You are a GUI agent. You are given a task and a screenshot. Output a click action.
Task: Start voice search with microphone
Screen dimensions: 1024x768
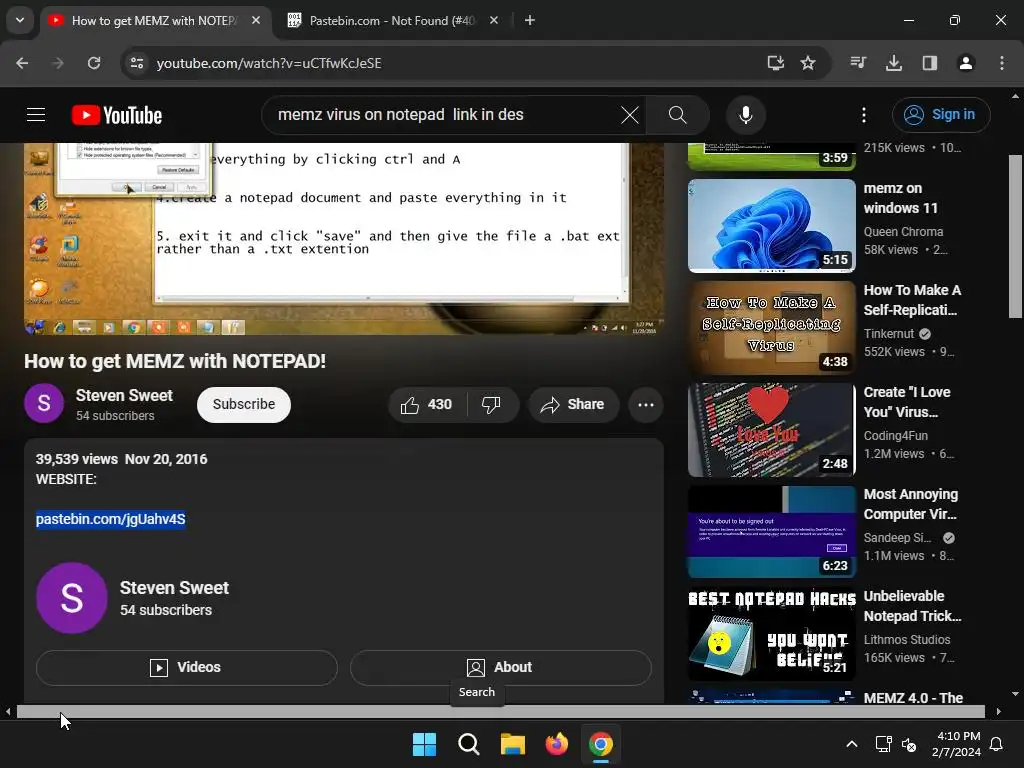(x=745, y=115)
